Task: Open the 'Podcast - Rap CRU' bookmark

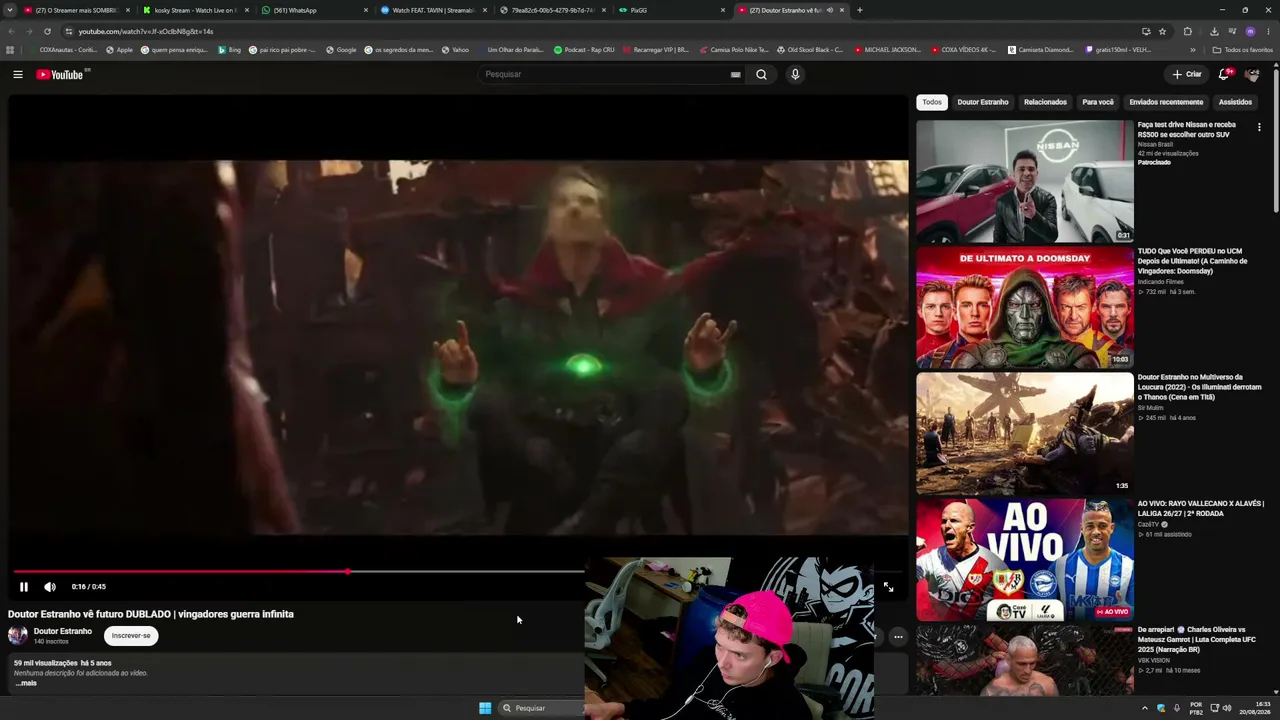Action: tap(583, 49)
